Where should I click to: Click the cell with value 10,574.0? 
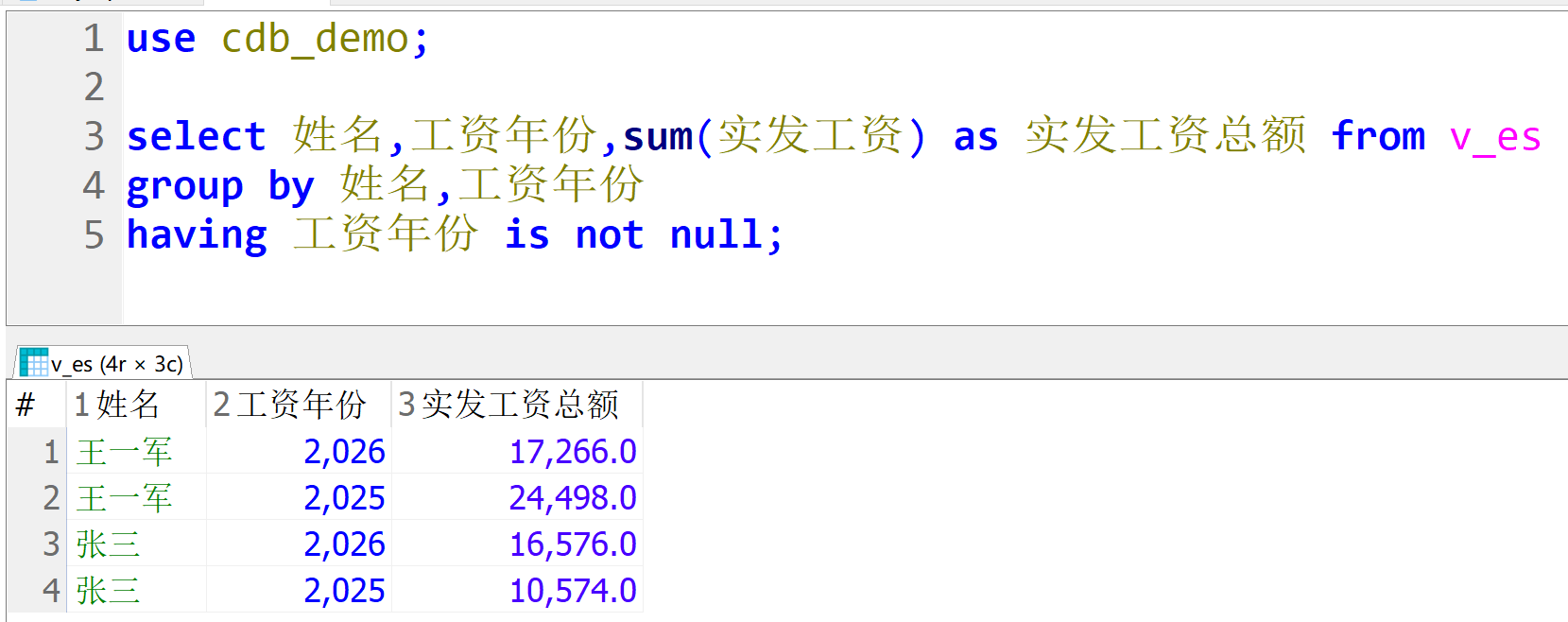click(x=572, y=591)
